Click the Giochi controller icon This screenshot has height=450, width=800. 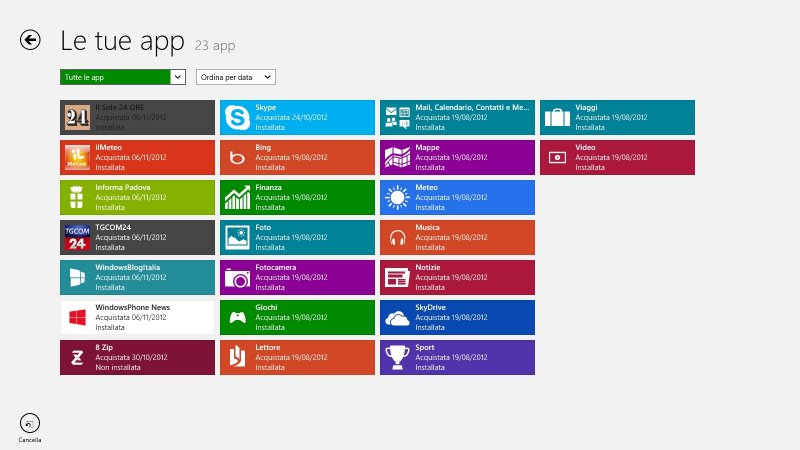237,317
